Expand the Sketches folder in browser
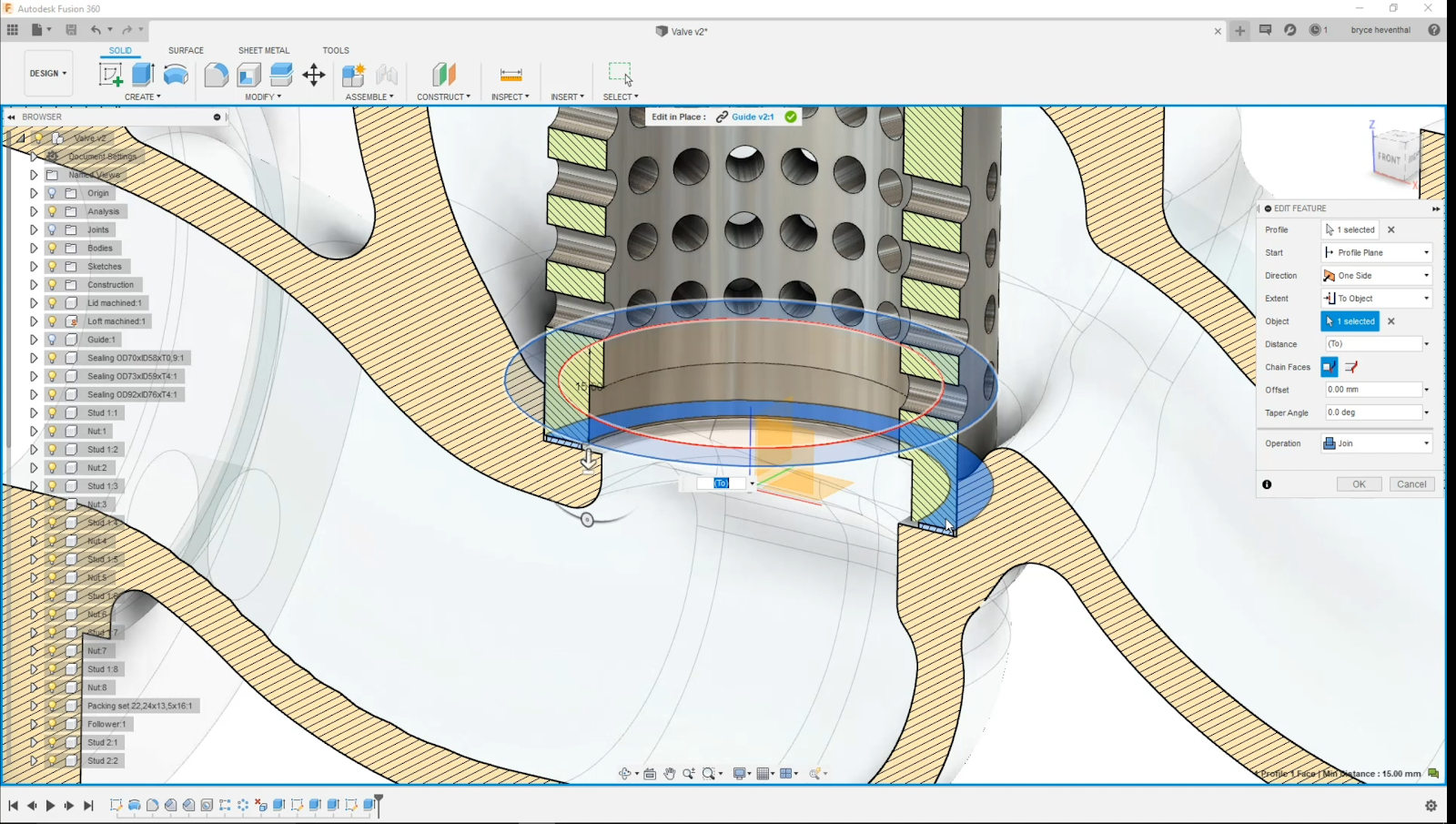Viewport: 1456px width, 824px height. pos(34,267)
